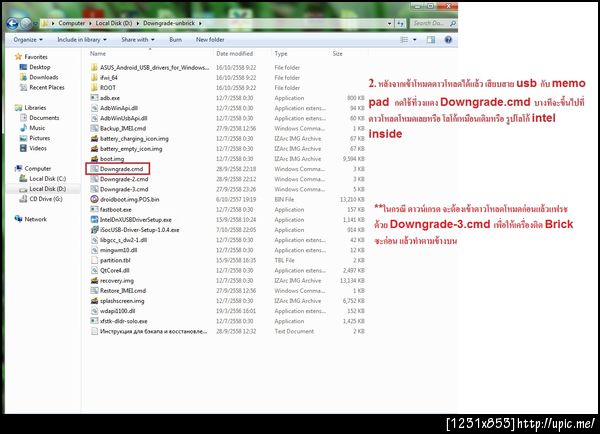Select Recent Places in navigation pane
The width and height of the screenshot is (600, 434).
(47, 87)
